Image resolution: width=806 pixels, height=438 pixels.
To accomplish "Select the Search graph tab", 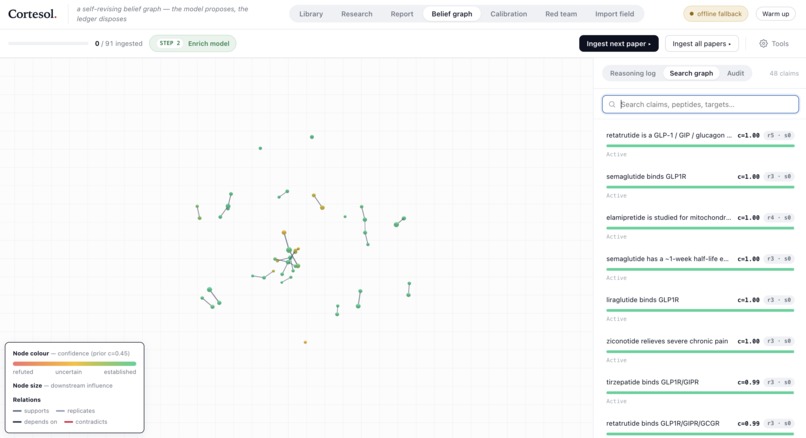I will (x=691, y=73).
